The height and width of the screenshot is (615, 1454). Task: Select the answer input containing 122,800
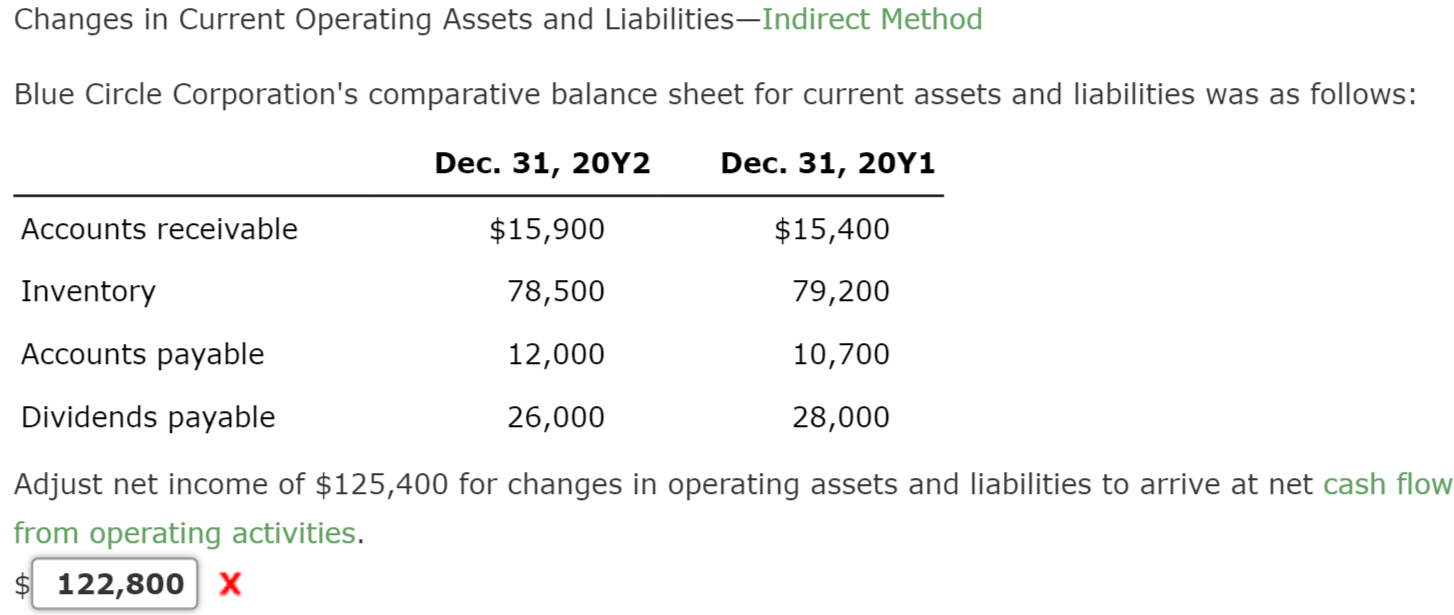click(113, 583)
